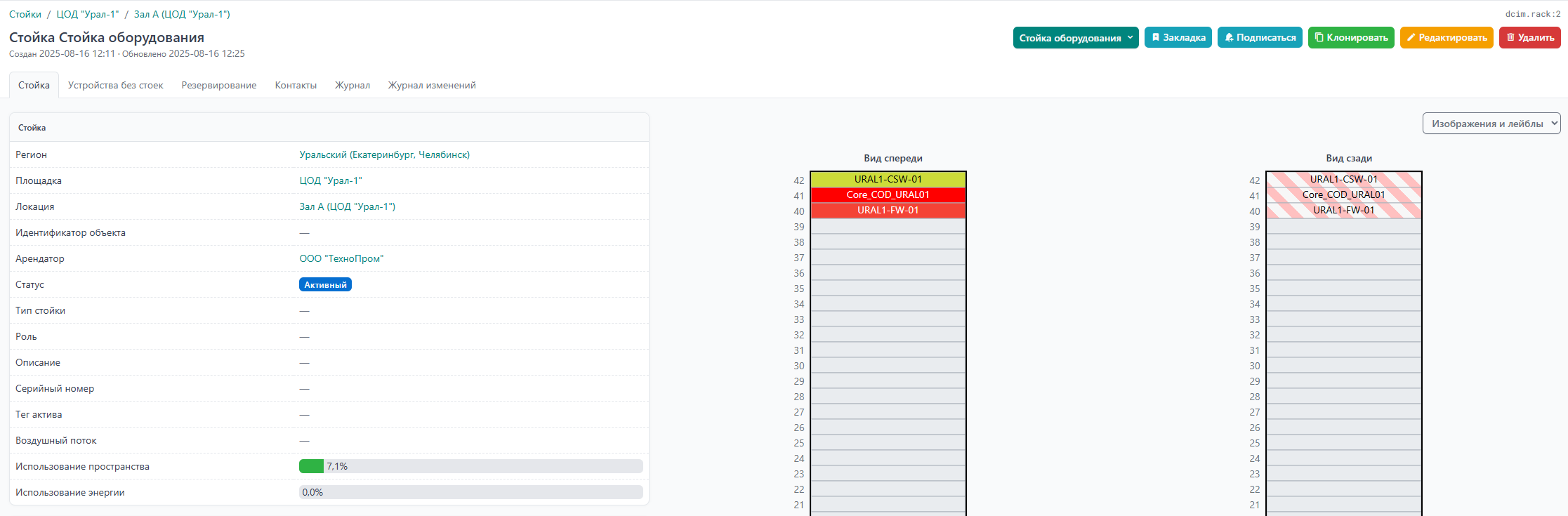
Task: Select URAL1-CSW-01 device in front view
Action: (888, 180)
